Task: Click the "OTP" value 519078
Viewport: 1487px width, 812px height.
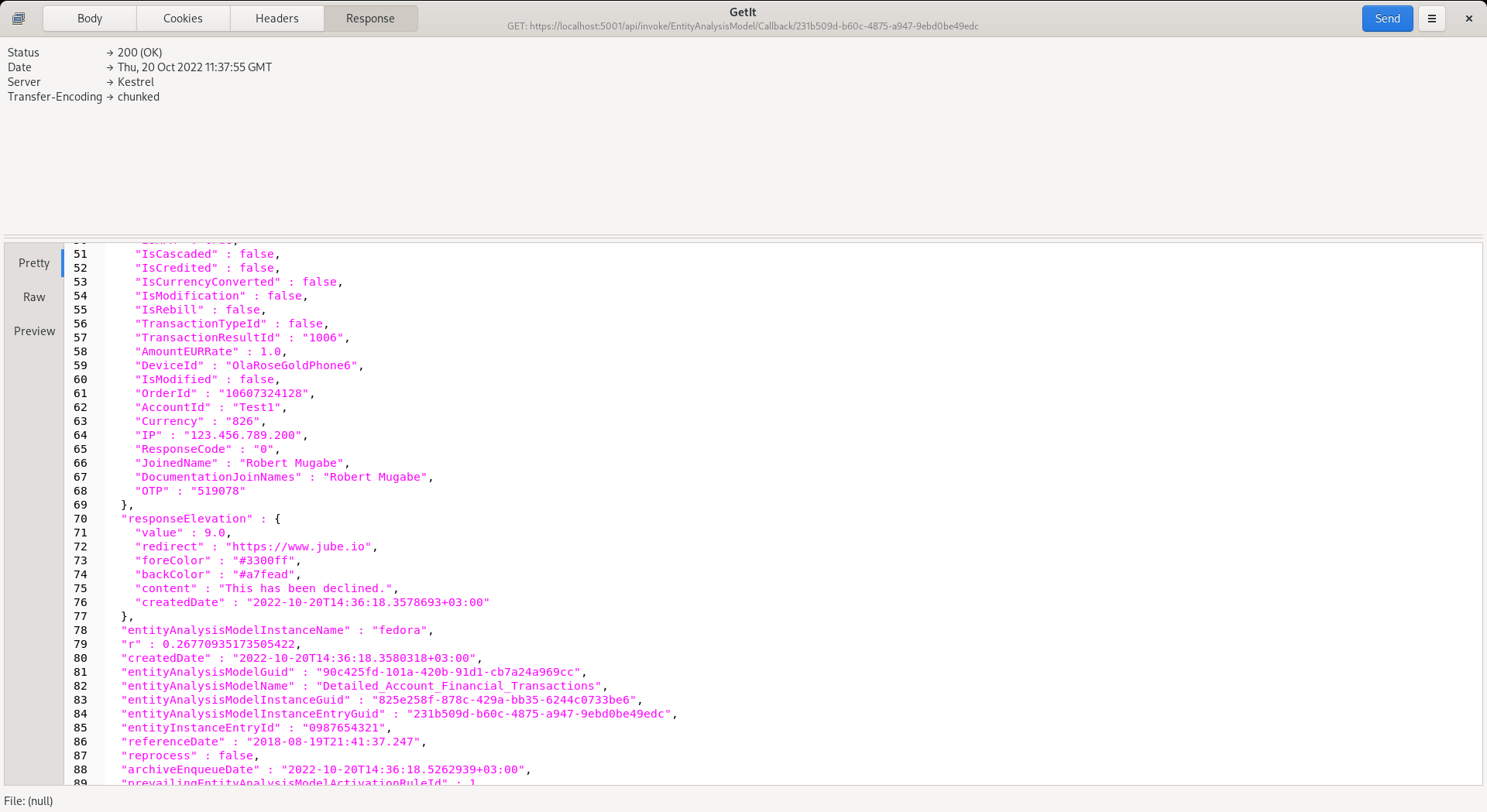Action: [x=218, y=491]
